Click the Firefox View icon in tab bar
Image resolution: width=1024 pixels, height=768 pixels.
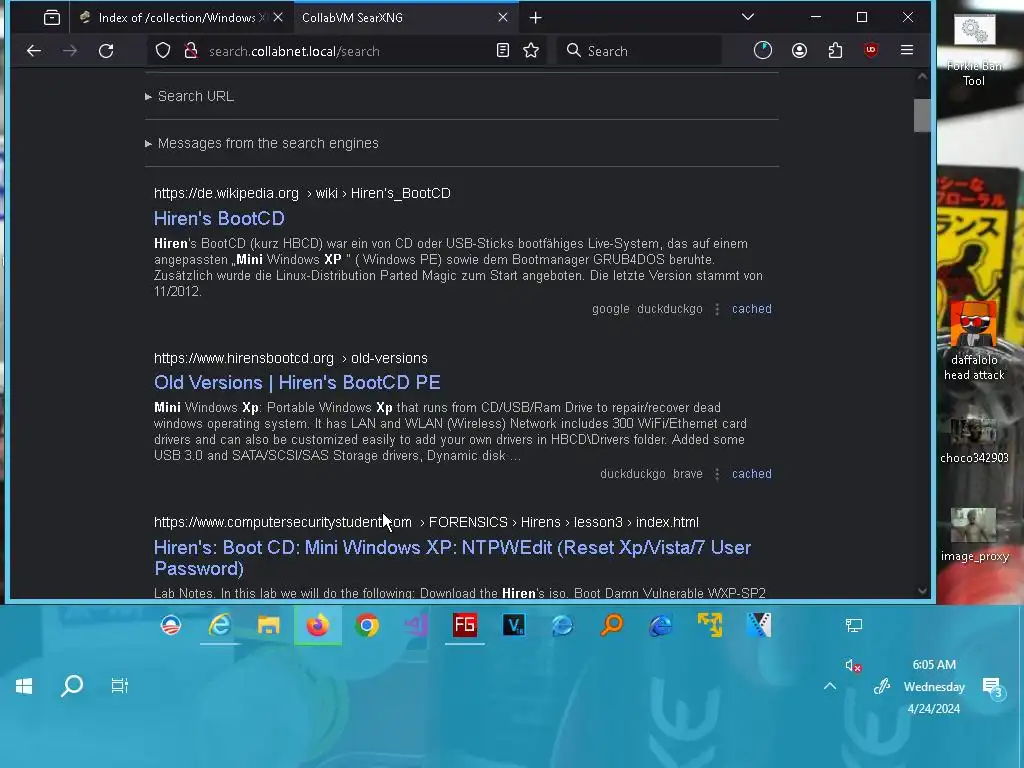pos(52,18)
